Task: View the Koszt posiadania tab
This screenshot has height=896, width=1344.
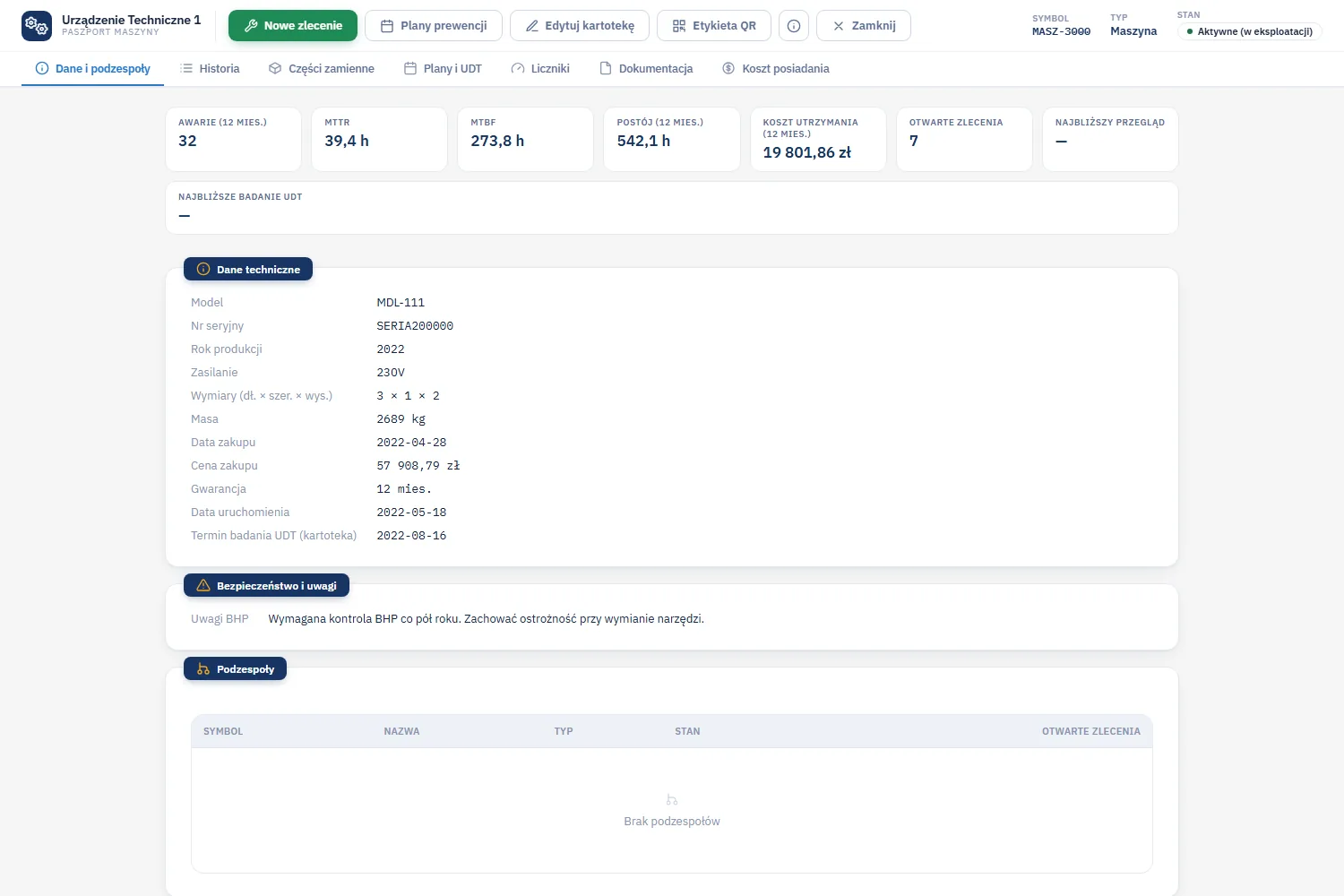Action: coord(776,69)
